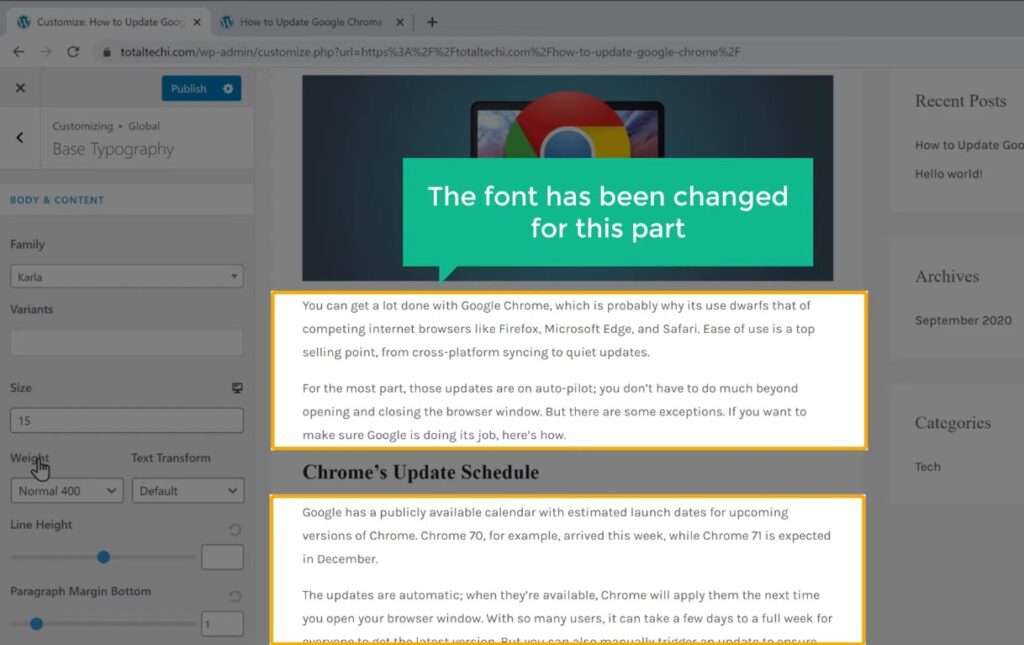Adjust the Line Height slider handle
Image resolution: width=1024 pixels, height=645 pixels.
(x=104, y=557)
